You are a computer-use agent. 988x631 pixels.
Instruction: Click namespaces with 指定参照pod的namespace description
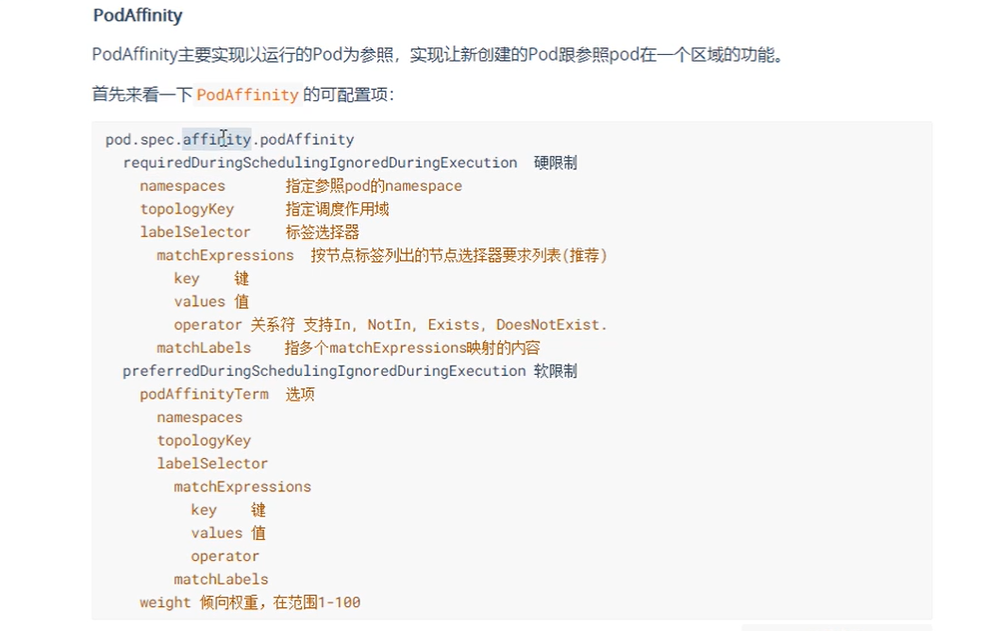[182, 186]
